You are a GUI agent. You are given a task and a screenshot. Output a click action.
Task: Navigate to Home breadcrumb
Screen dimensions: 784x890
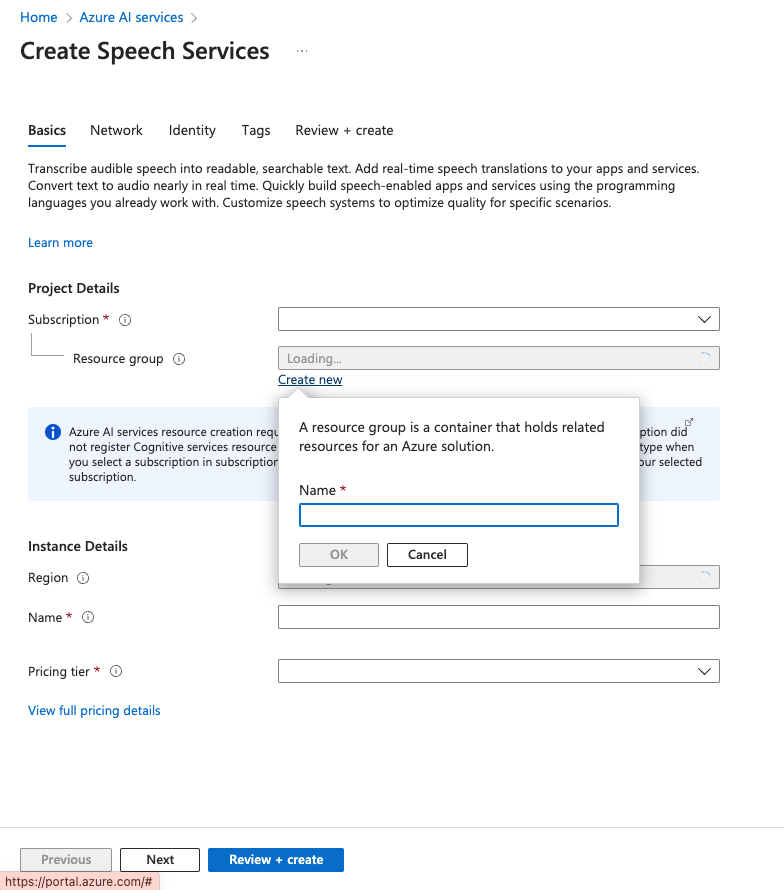pyautogui.click(x=39, y=18)
